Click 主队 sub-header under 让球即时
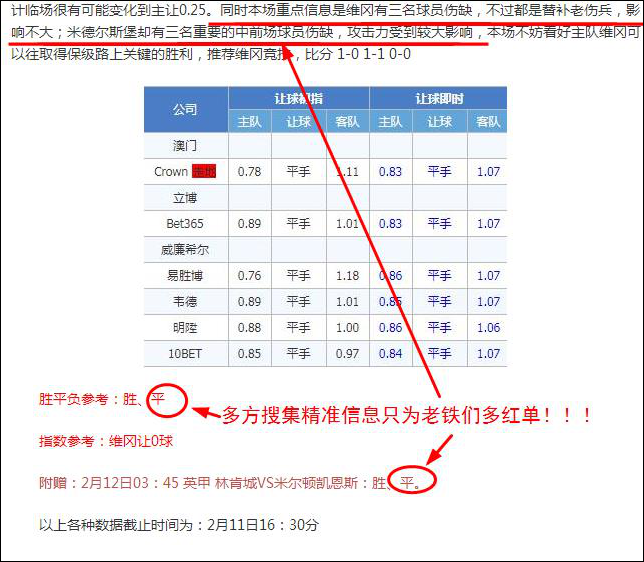The image size is (644, 562). point(390,122)
